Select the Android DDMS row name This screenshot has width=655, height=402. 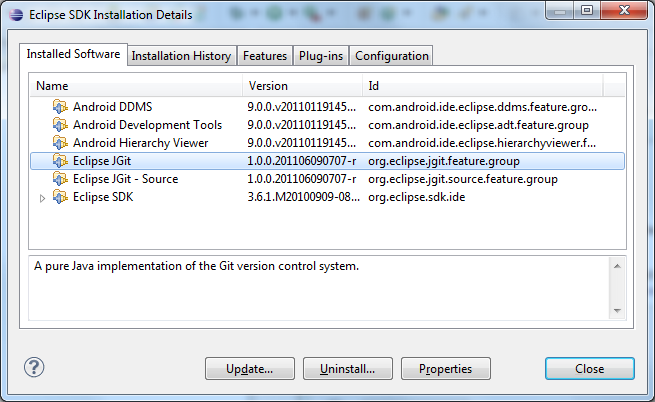pos(112,107)
